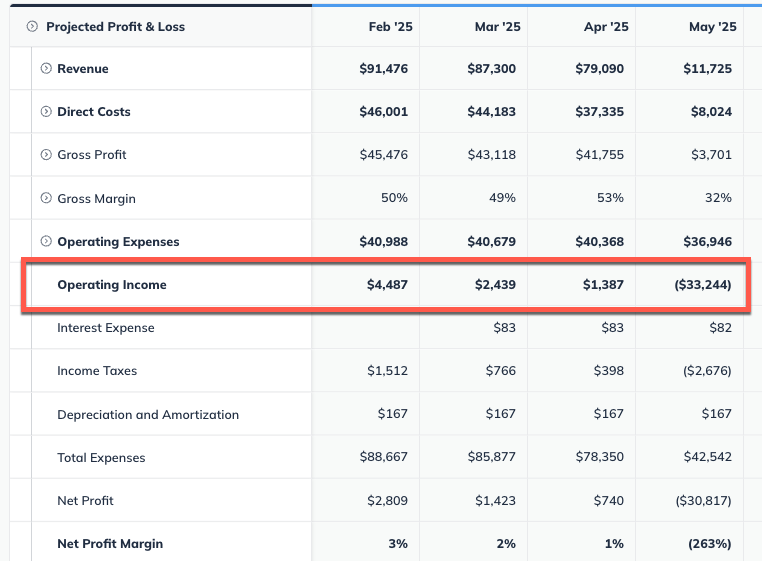Click Total Expenses value $42,542
762x561 pixels.
click(707, 457)
